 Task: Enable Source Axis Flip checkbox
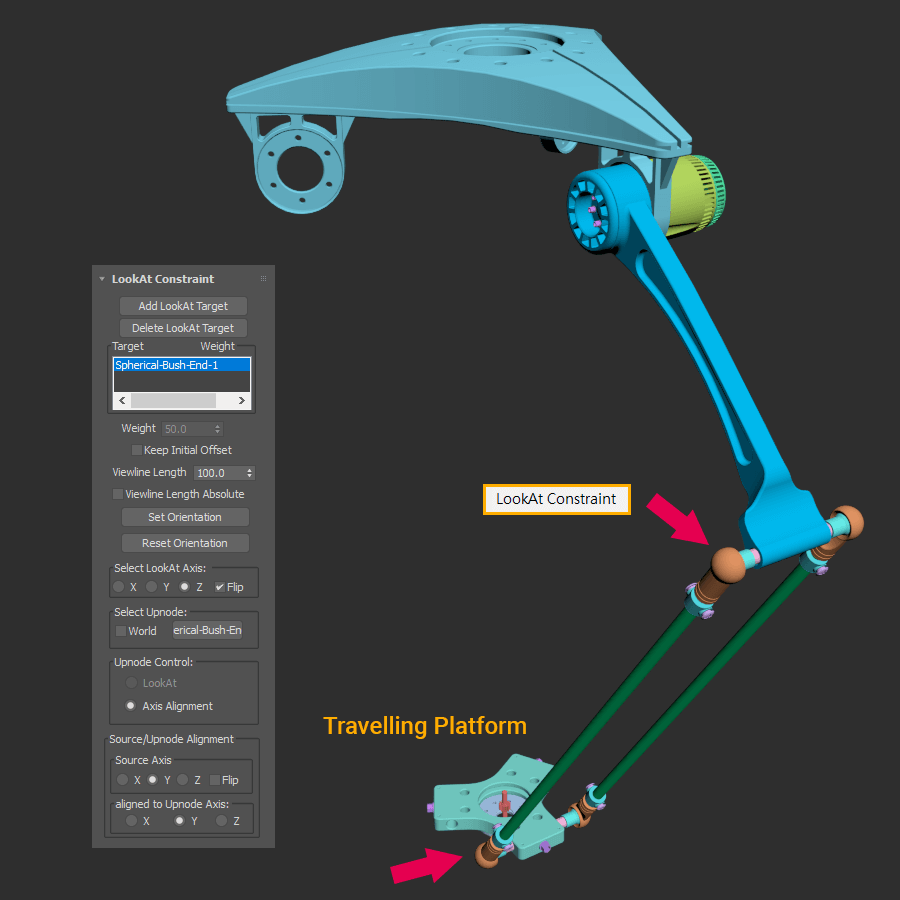(215, 780)
